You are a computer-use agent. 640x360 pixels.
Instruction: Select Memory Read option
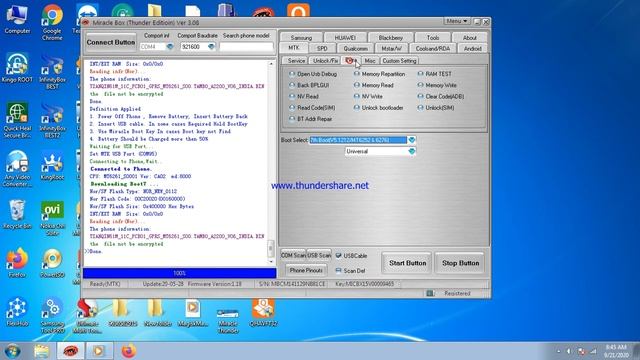pos(374,85)
